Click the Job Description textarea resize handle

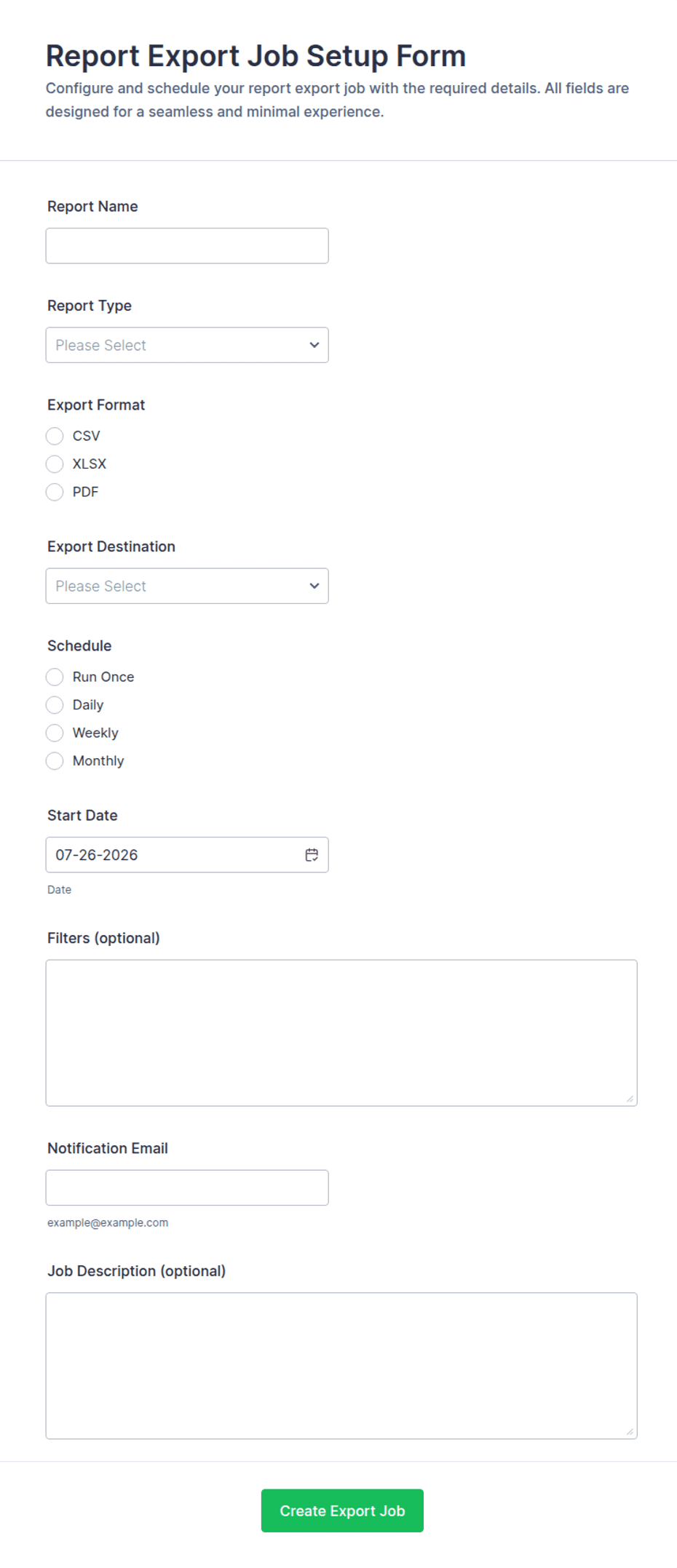(630, 1432)
